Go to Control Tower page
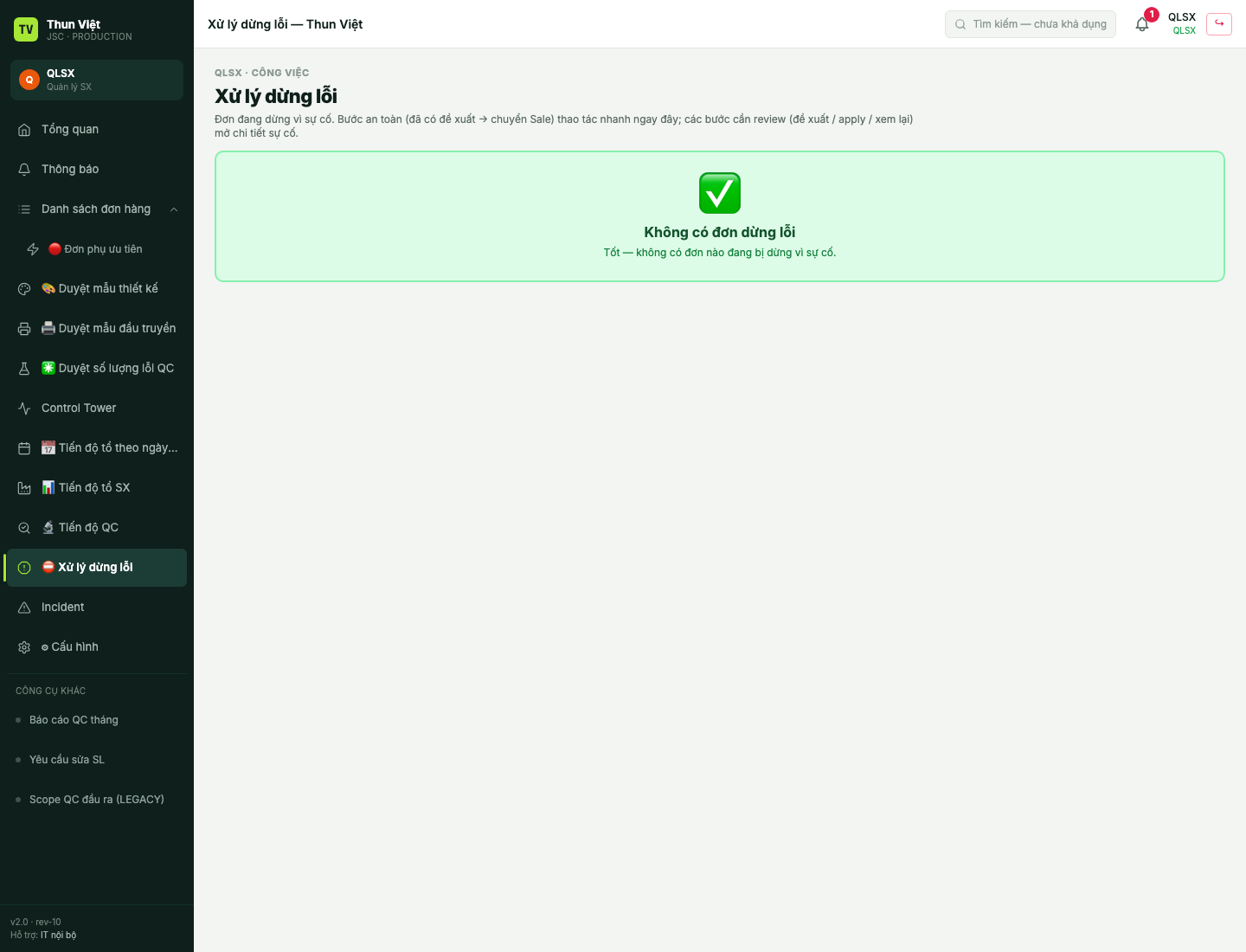Image resolution: width=1246 pixels, height=952 pixels. click(97, 408)
